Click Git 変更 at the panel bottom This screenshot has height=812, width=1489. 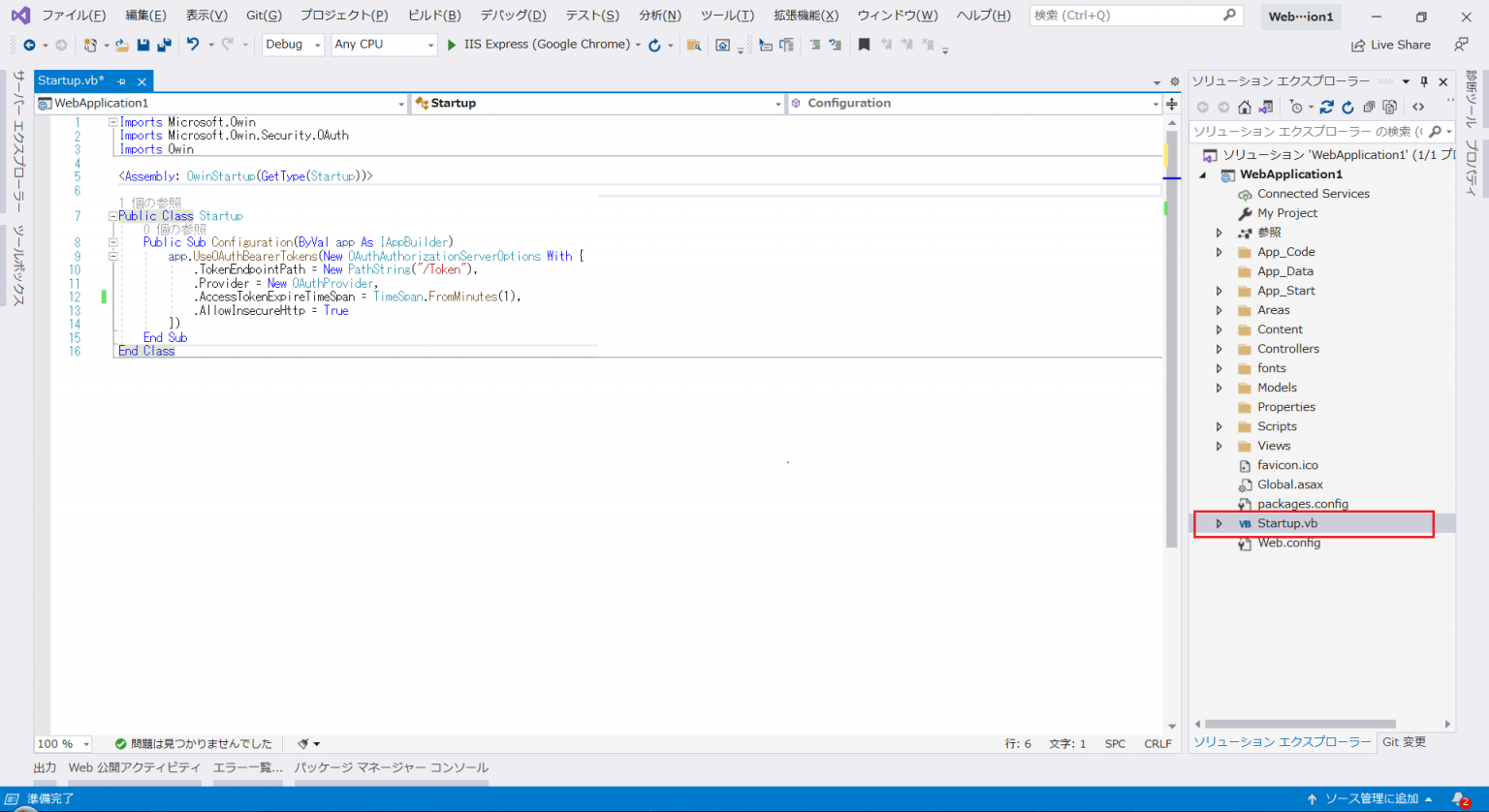pyautogui.click(x=1404, y=741)
